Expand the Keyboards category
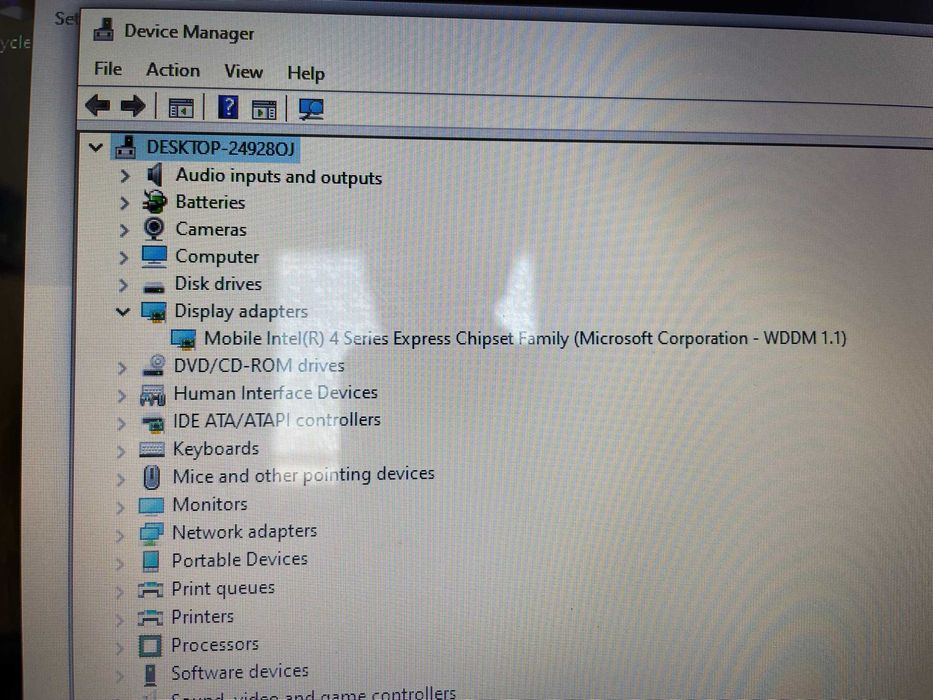Viewport: 933px width, 700px height. point(121,451)
